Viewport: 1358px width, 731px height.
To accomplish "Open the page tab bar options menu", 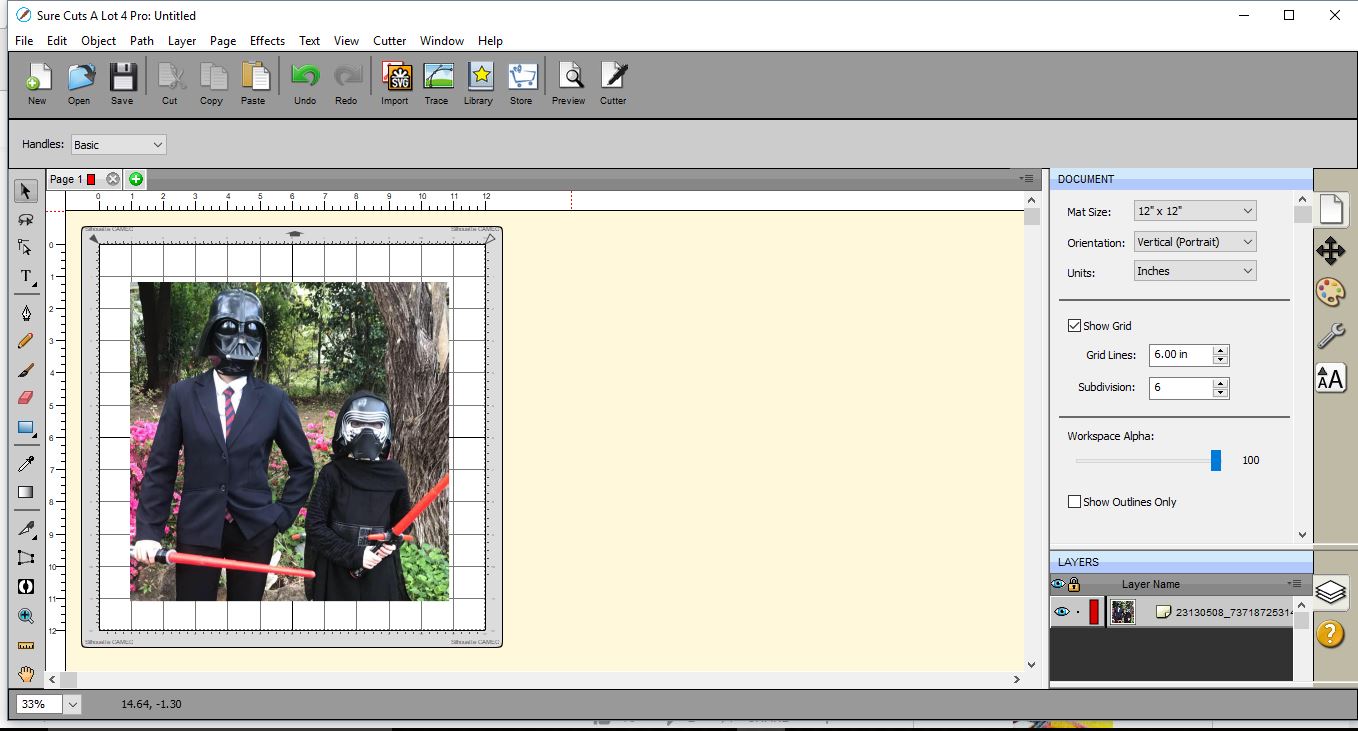I will pyautogui.click(x=1027, y=178).
